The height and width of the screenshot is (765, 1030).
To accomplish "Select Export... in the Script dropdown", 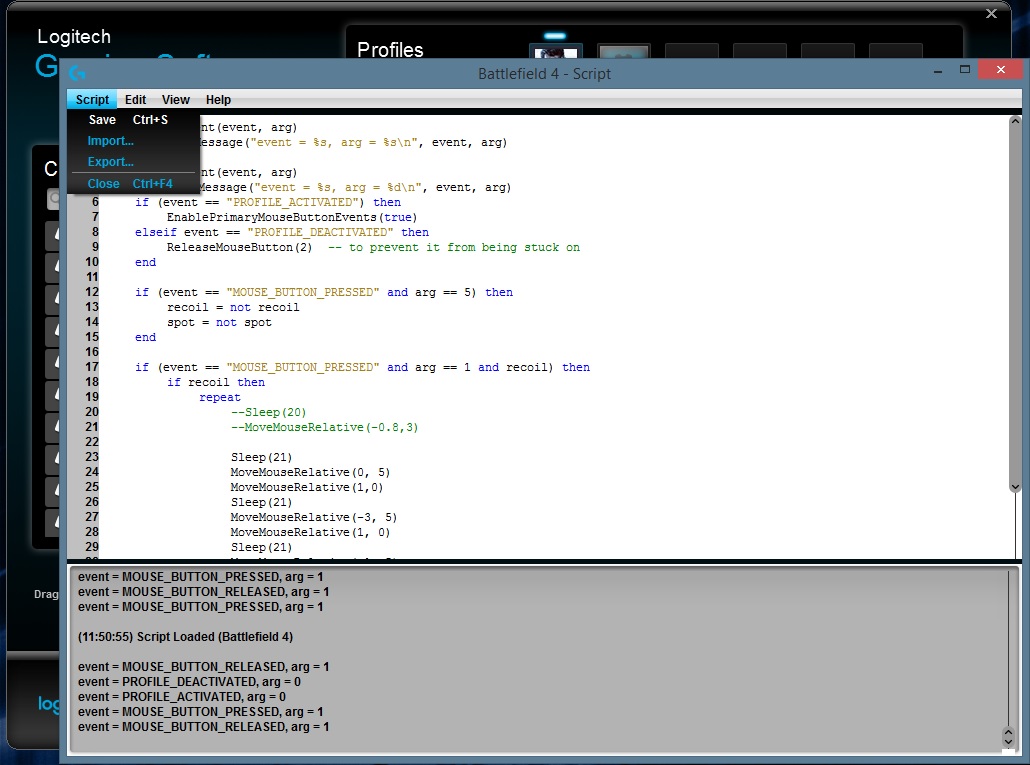I will [110, 162].
